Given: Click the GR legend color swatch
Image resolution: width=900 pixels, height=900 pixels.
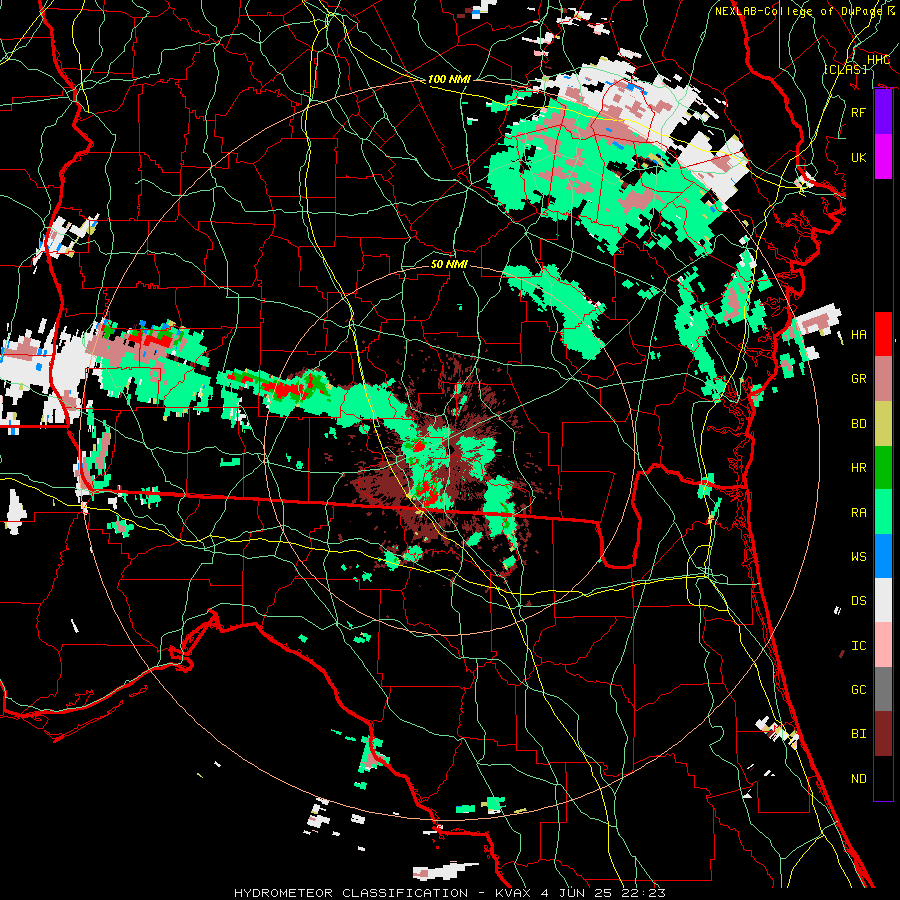Looking at the screenshot, I should [883, 378].
